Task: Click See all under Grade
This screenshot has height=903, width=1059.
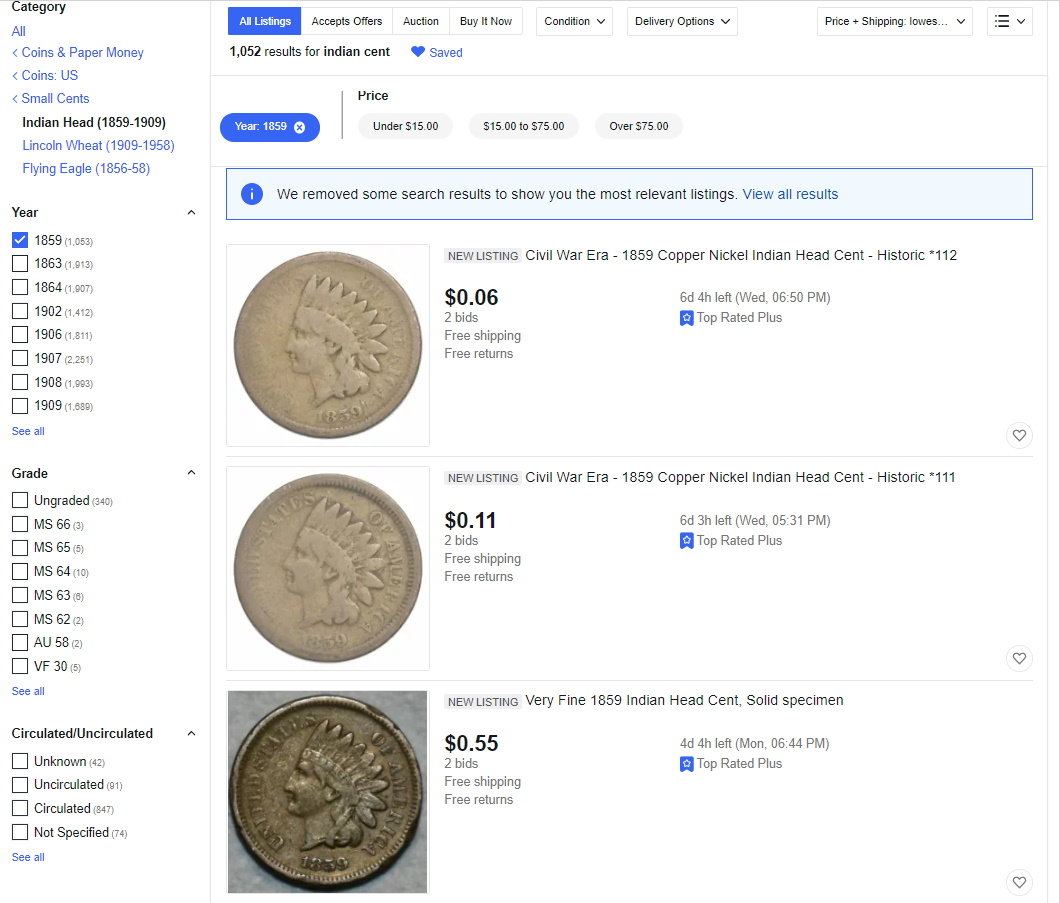Action: (x=28, y=691)
